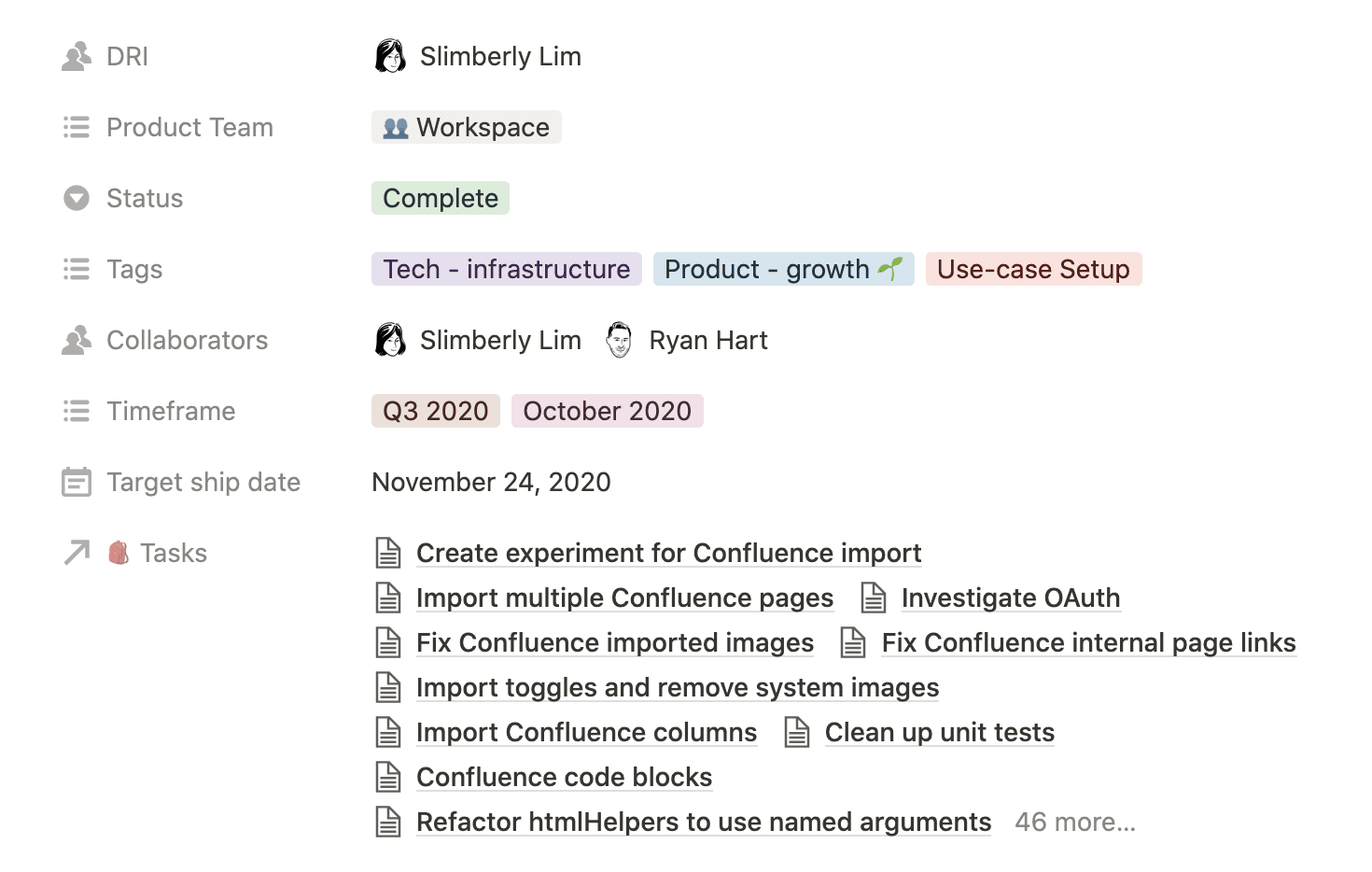This screenshot has width=1372, height=872.
Task: Open Create experiment for Confluence import
Action: [x=668, y=553]
